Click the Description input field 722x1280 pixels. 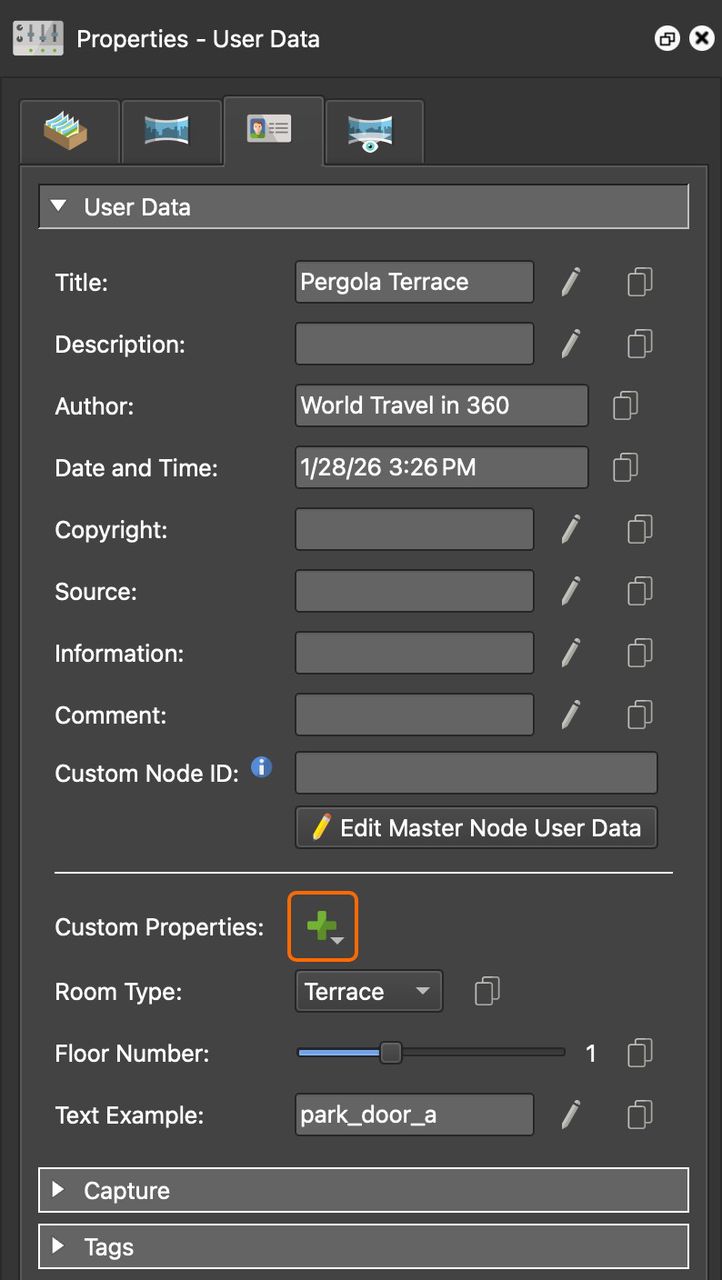click(414, 344)
